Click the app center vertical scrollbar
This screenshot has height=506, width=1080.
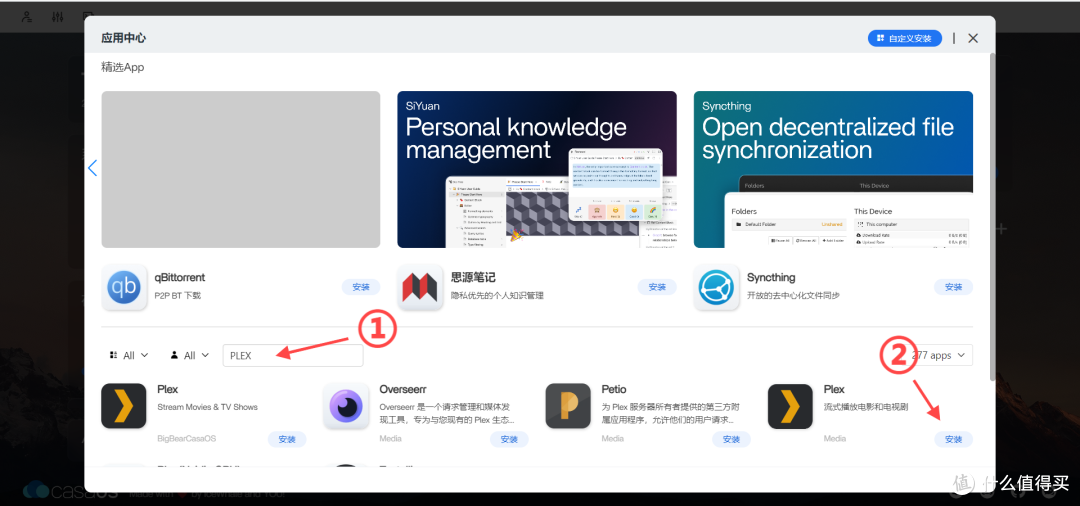point(992,215)
